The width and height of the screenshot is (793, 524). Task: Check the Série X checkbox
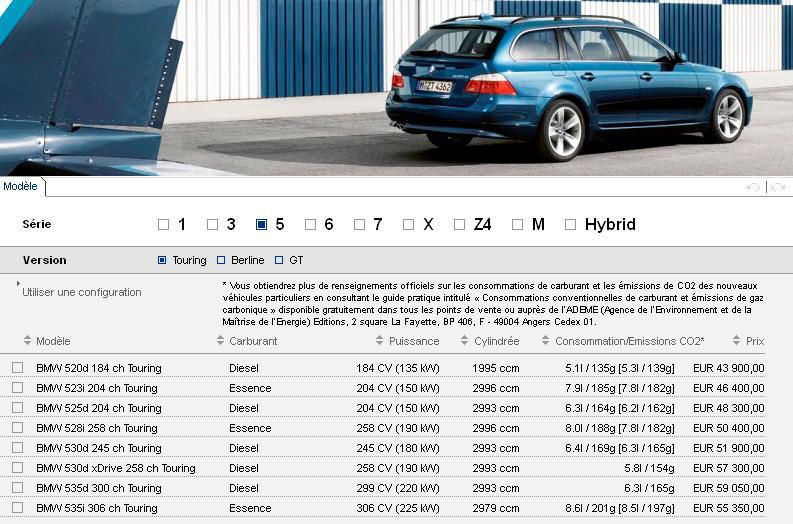(409, 224)
